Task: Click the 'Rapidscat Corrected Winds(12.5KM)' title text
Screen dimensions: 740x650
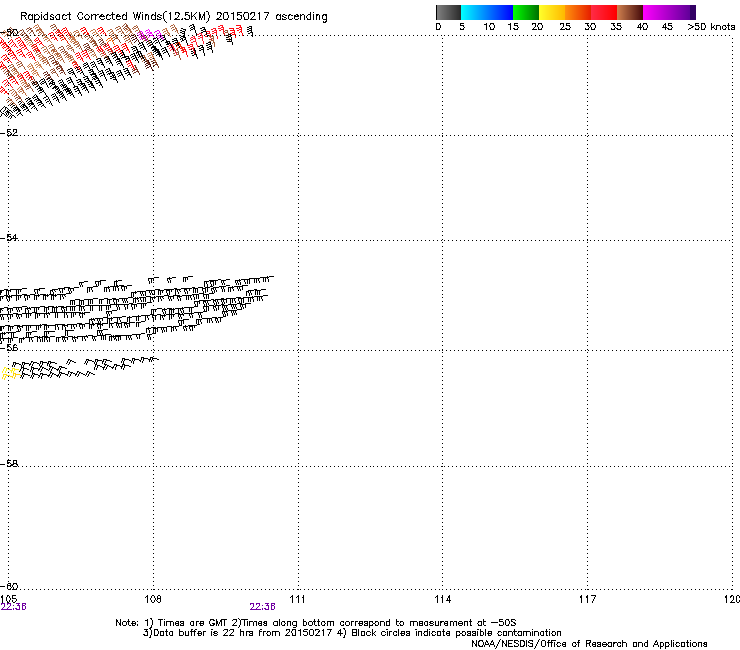Action: [115, 17]
